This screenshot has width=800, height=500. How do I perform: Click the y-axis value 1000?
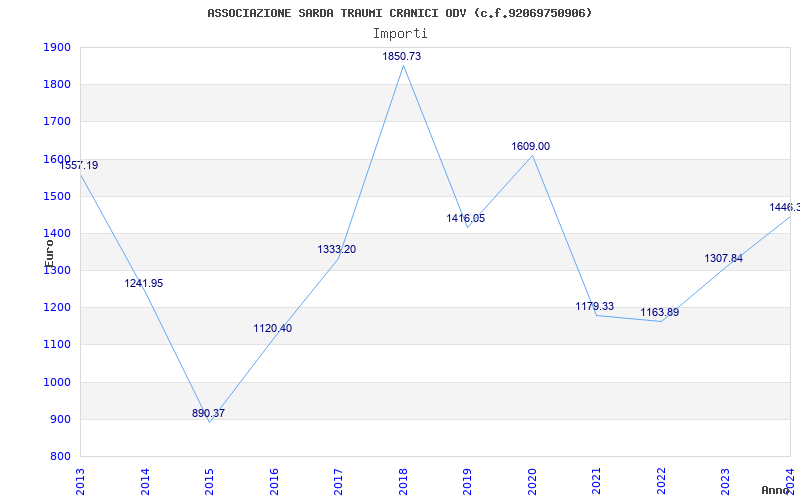tap(57, 382)
